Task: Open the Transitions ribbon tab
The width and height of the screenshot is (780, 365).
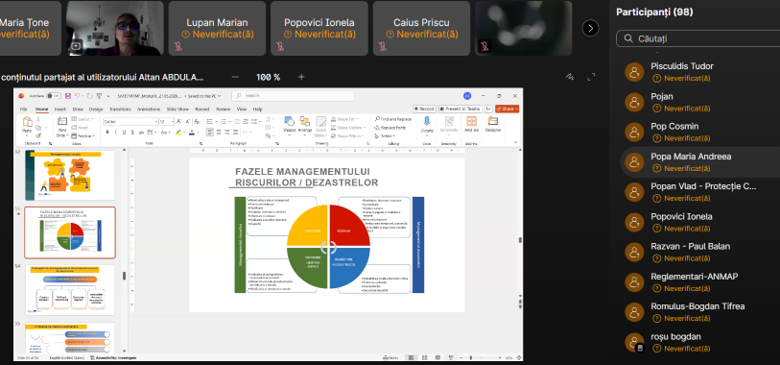Action: coord(120,109)
